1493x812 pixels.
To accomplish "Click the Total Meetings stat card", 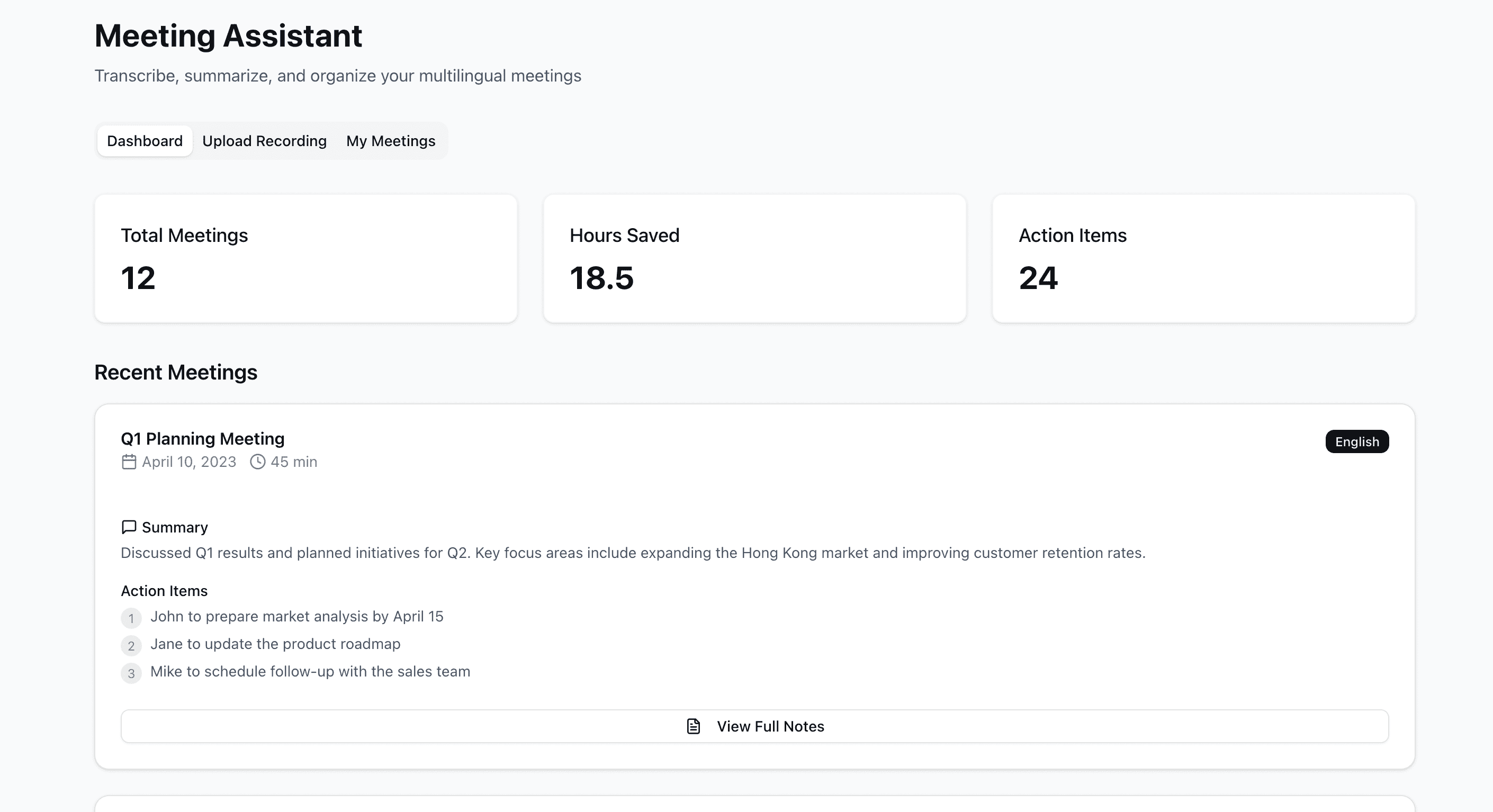I will [x=305, y=258].
